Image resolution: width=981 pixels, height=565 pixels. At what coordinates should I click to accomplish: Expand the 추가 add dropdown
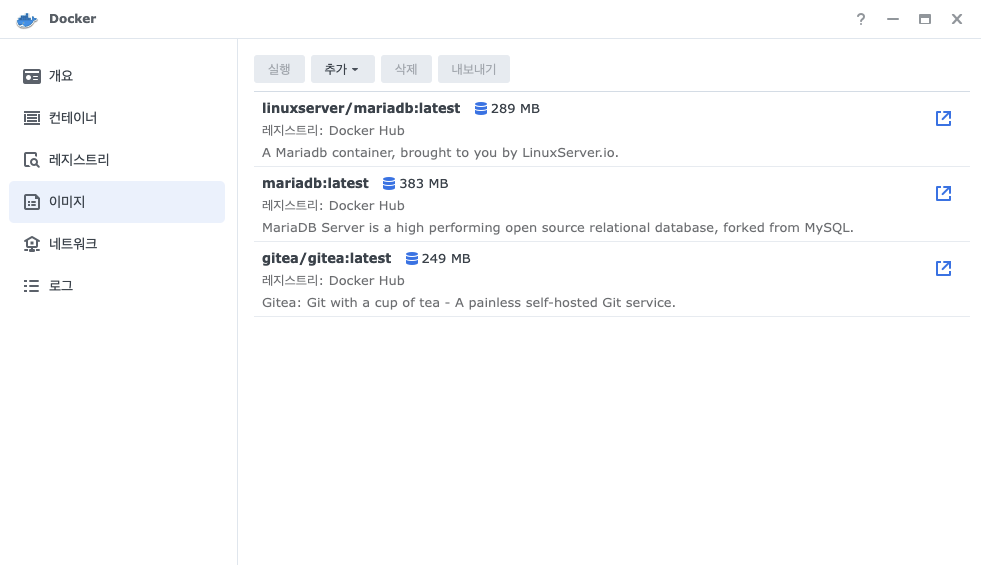[x=342, y=69]
